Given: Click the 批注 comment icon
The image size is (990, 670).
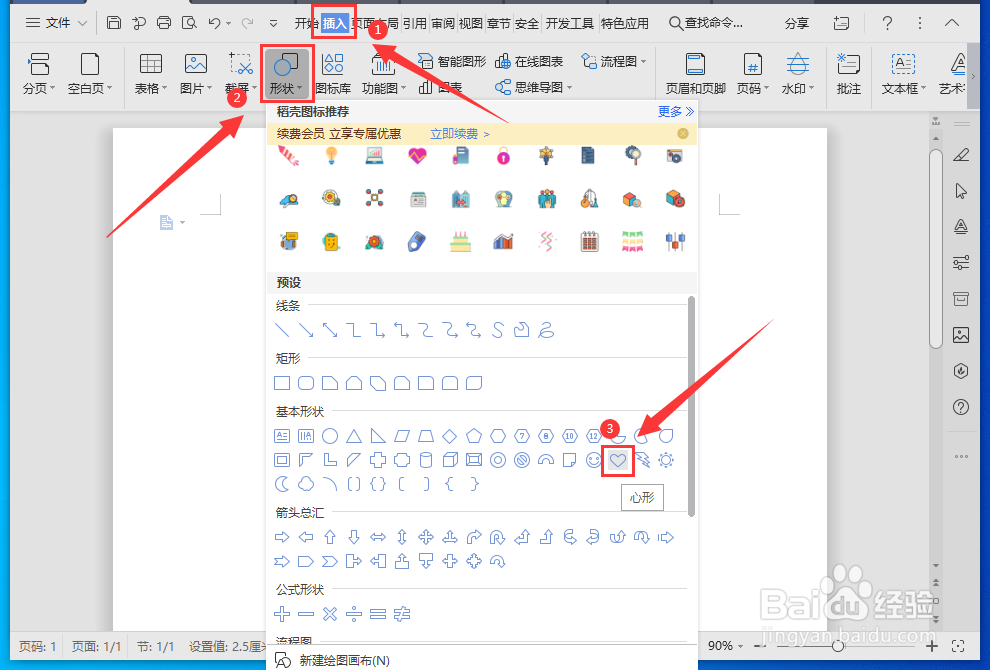Looking at the screenshot, I should tap(849, 74).
